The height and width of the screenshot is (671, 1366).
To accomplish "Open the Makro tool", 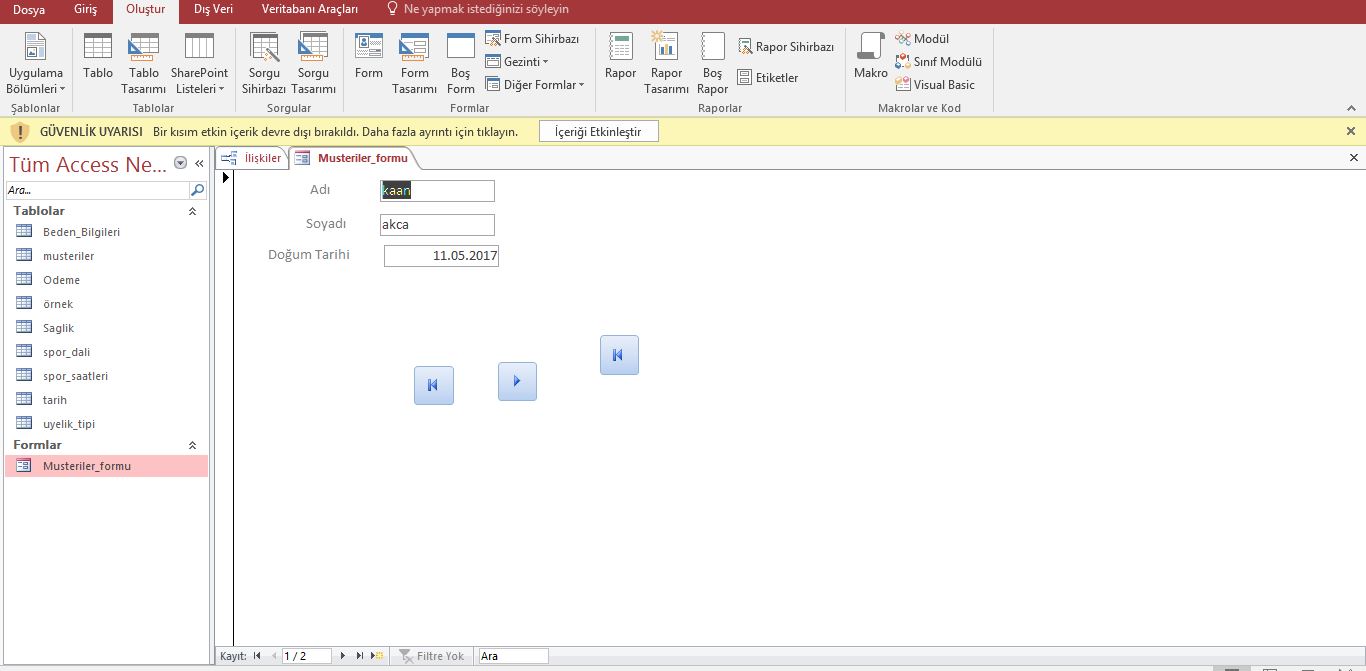I will [x=870, y=57].
